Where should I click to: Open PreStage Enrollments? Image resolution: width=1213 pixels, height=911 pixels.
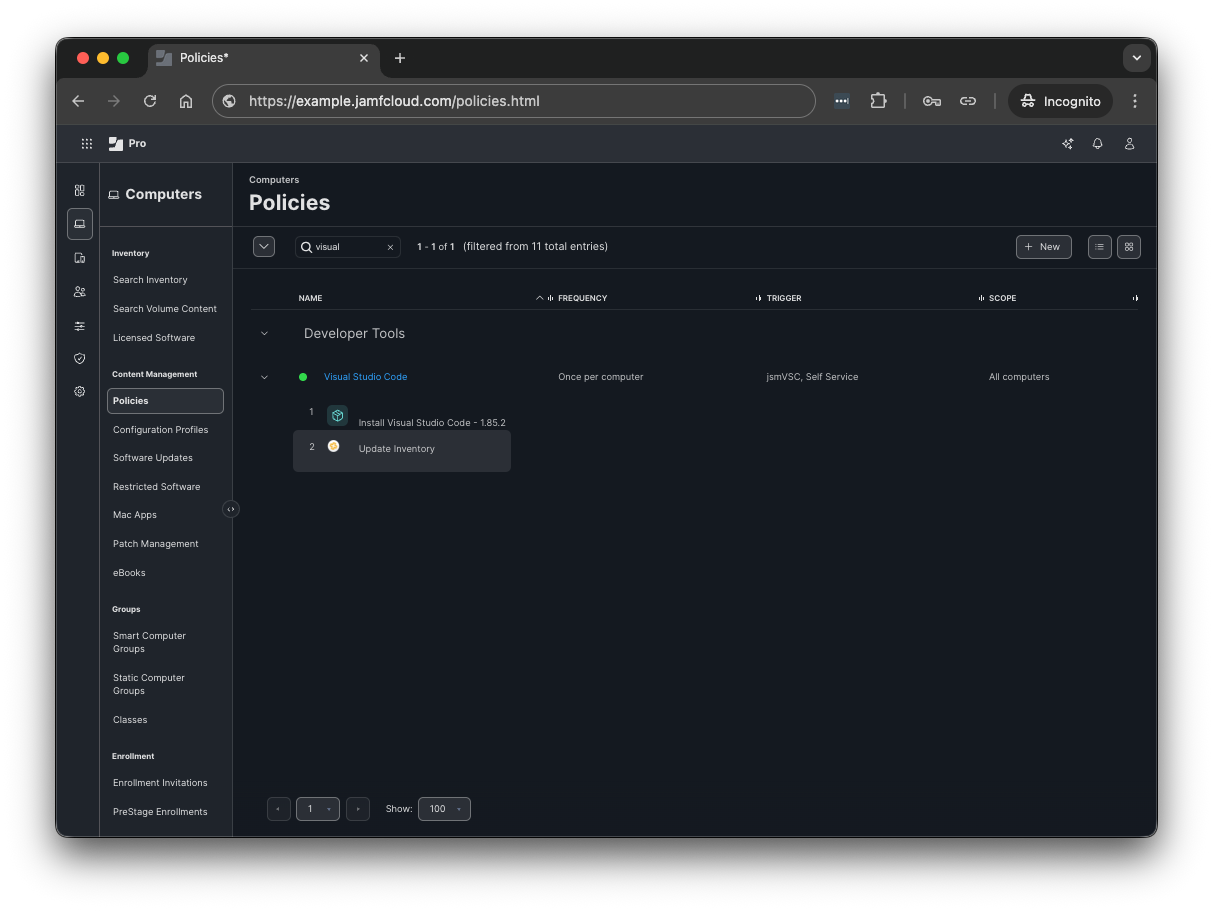[160, 812]
